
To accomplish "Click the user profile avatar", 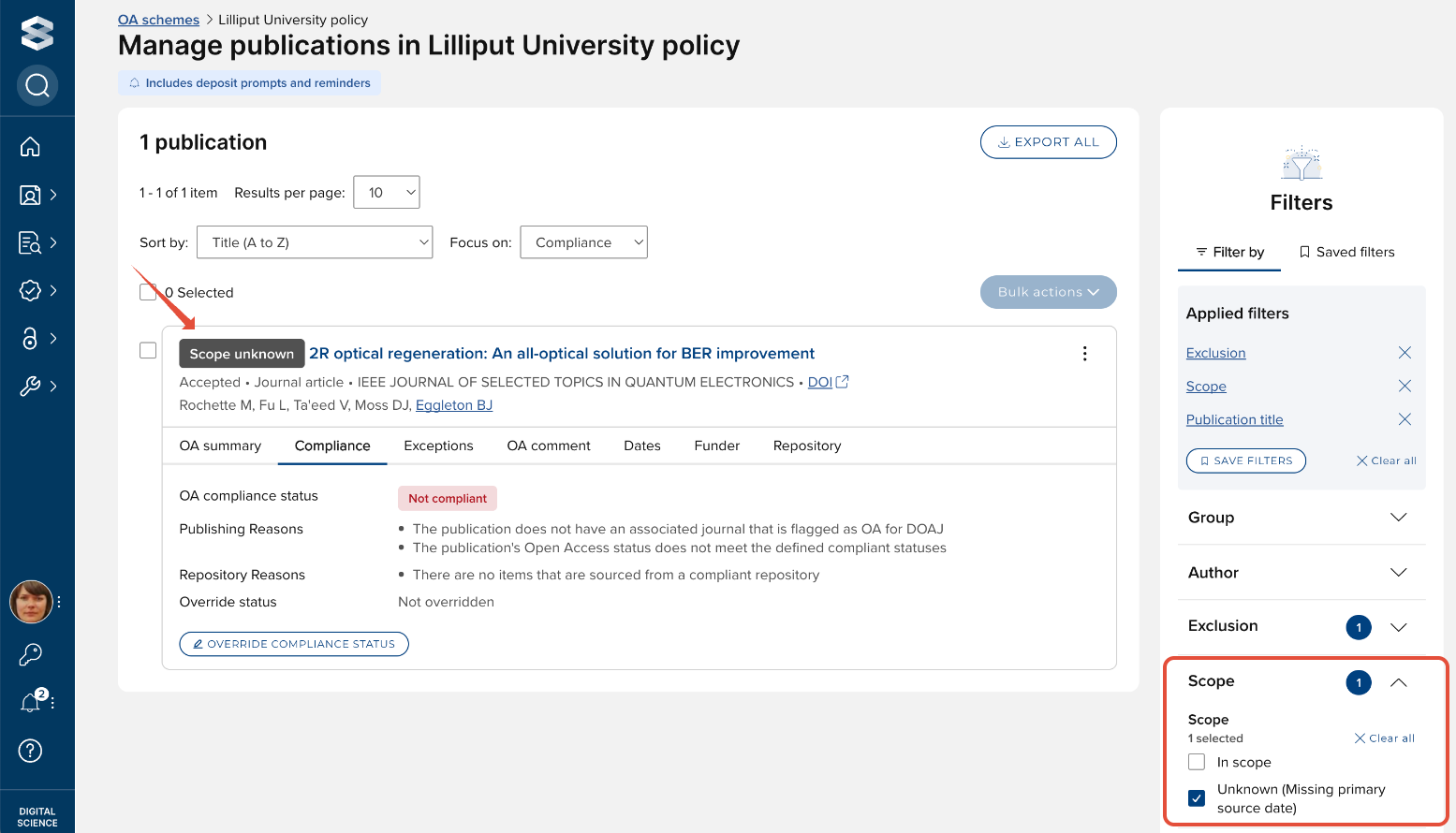I will 31,602.
